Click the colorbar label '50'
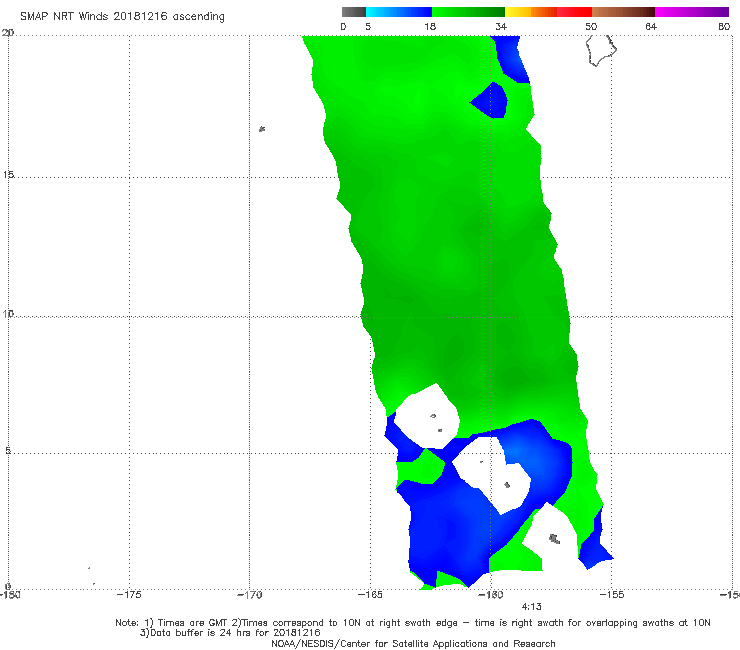 tap(591, 26)
